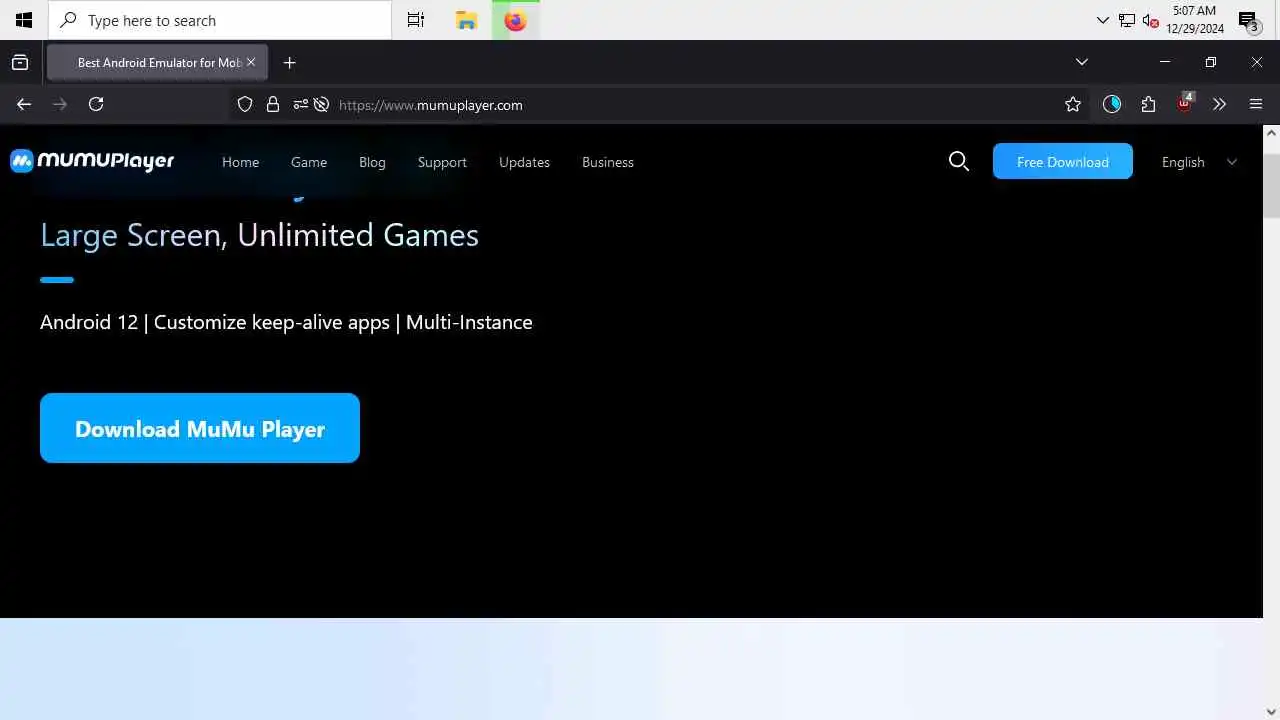Screen dimensions: 1280x720
Task: Show hidden system tray icons
Action: coord(1103,20)
